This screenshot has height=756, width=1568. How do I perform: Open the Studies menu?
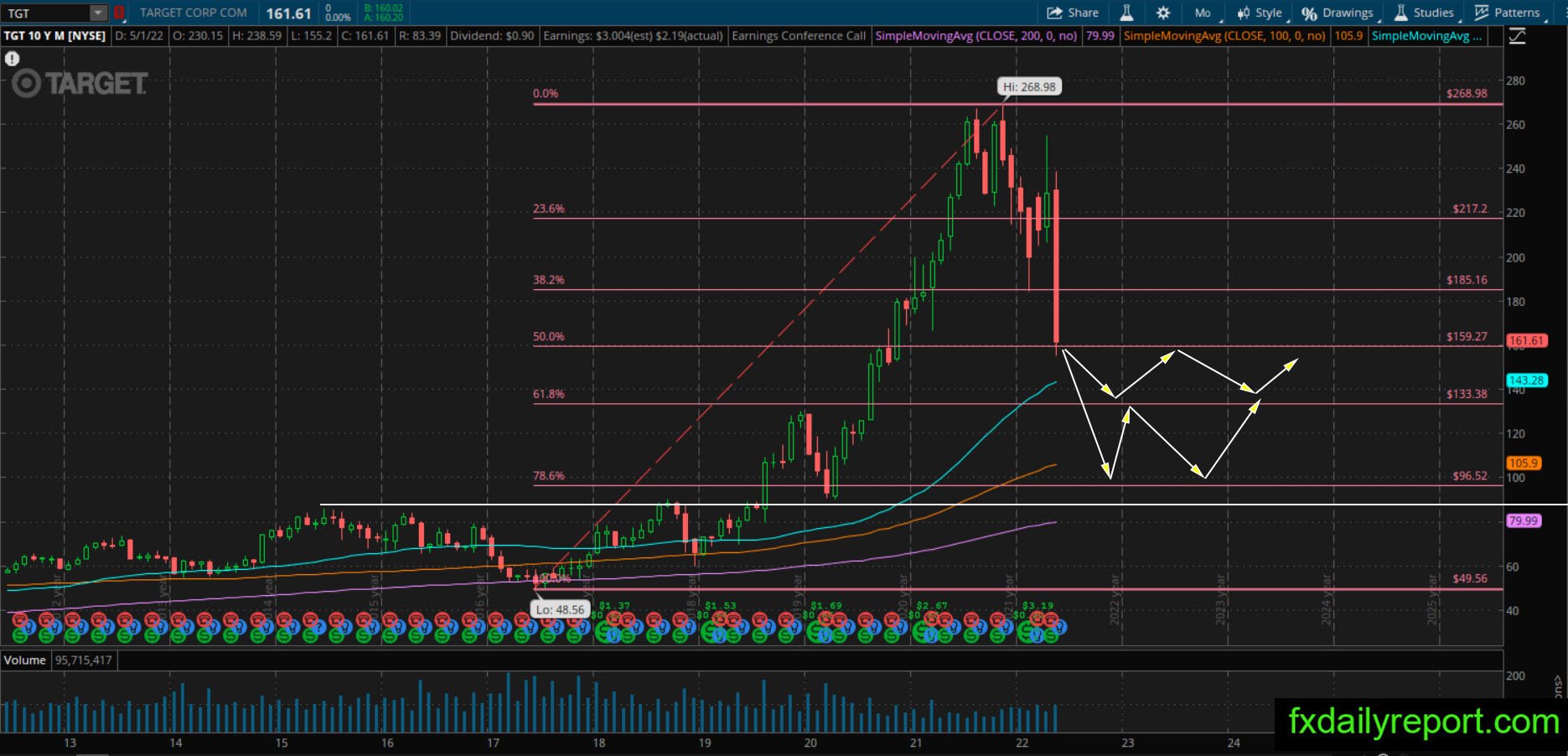click(x=1425, y=13)
